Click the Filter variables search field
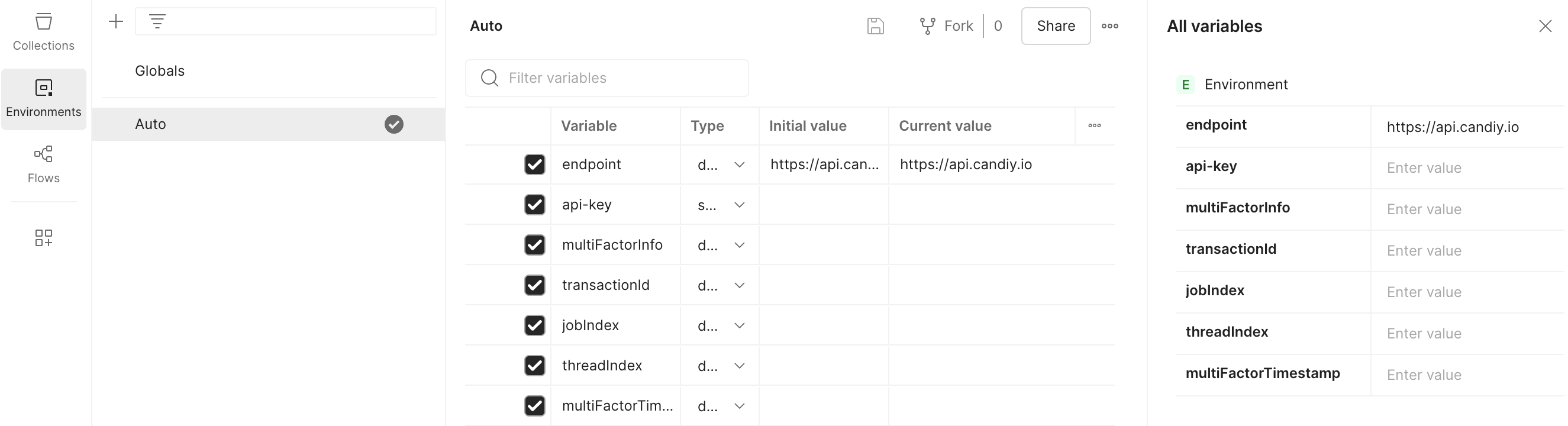 607,78
